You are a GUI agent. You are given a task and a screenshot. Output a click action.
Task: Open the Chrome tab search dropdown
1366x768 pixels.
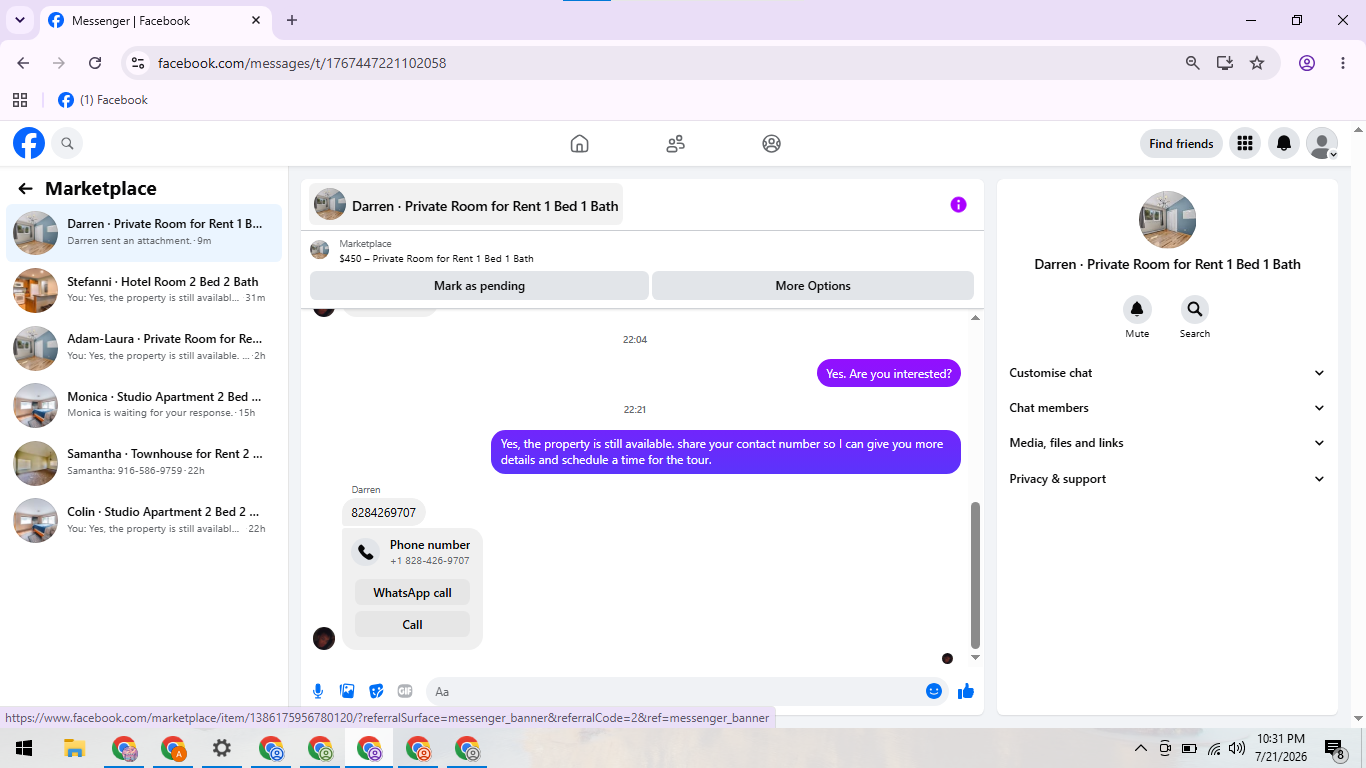click(19, 20)
